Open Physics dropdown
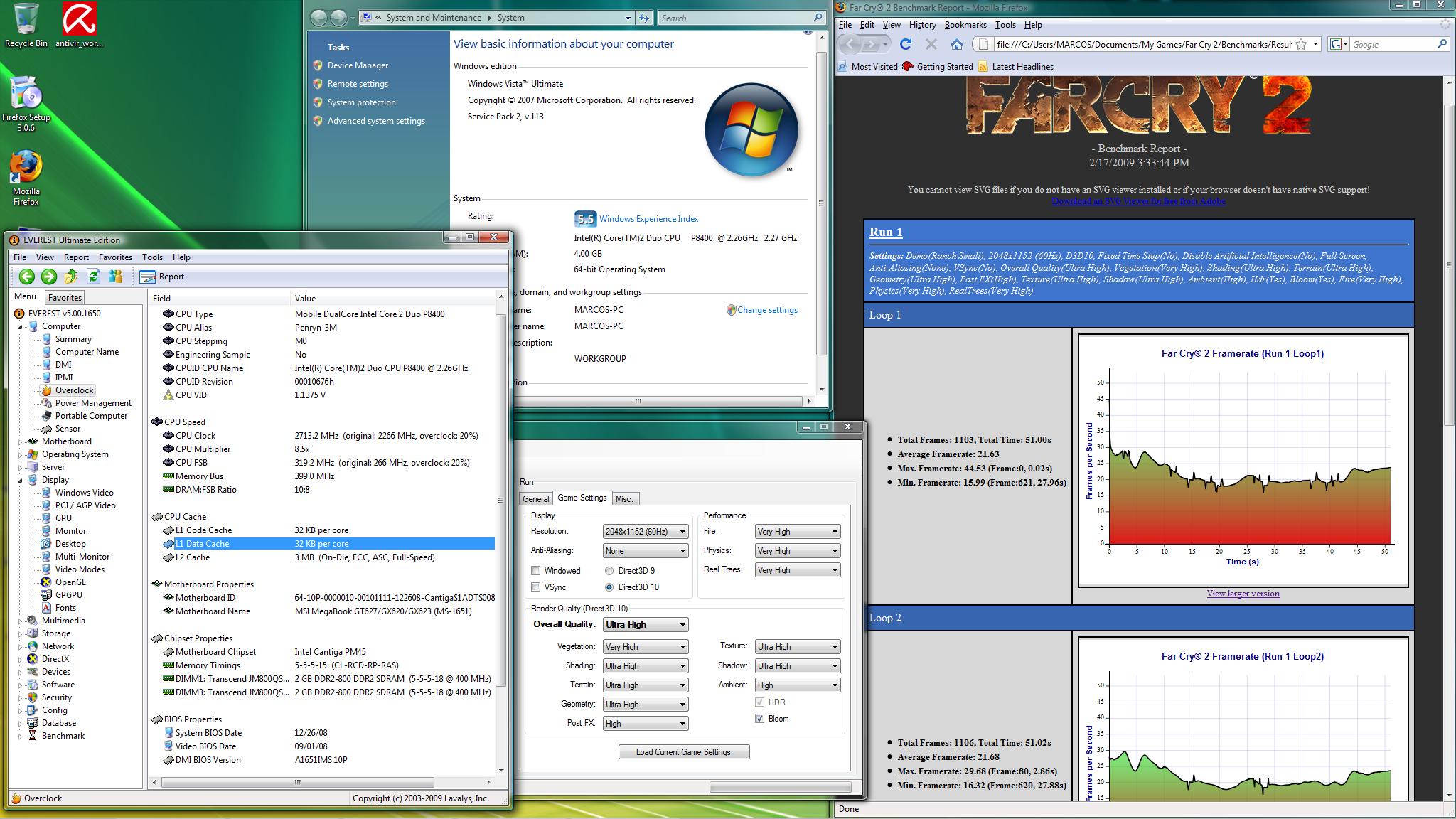The height and width of the screenshot is (819, 1456). point(798,551)
